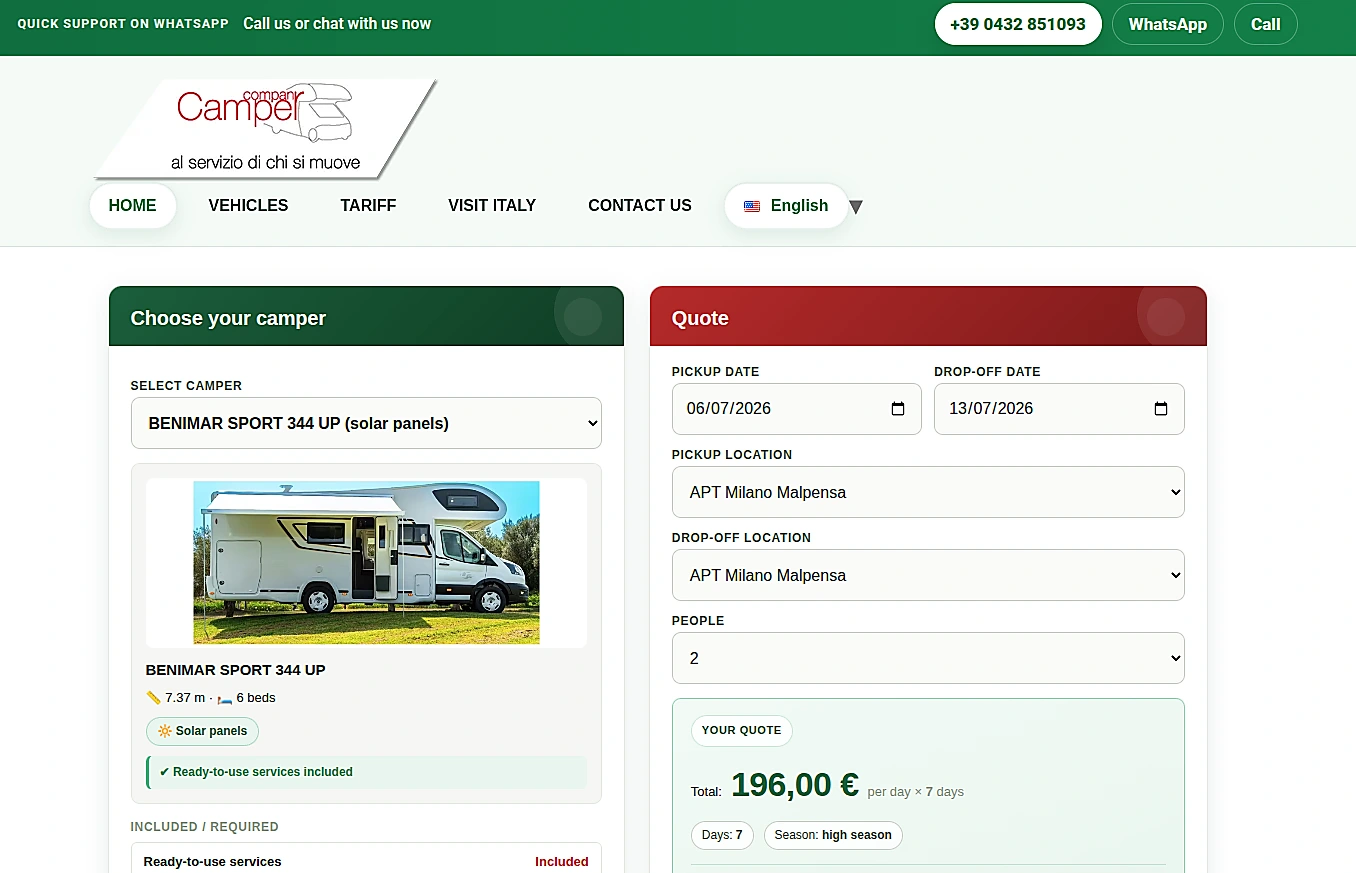This screenshot has width=1356, height=873.
Task: Open calendar picker icon in Drop-off Date field
Action: 1160,409
